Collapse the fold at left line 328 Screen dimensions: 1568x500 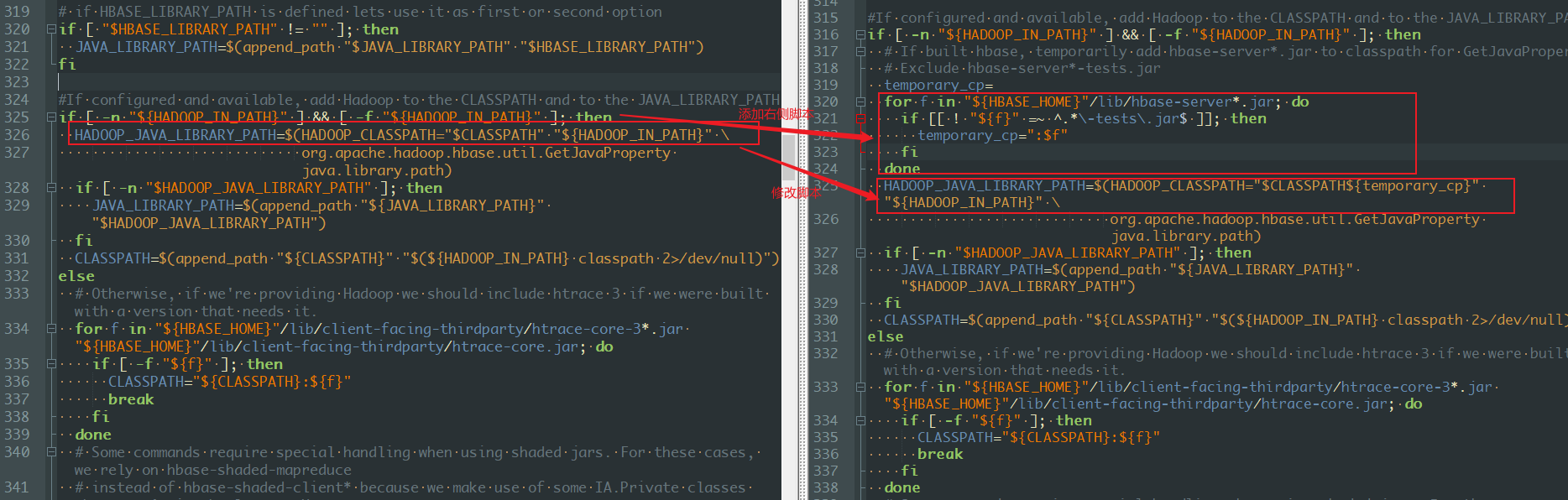(x=51, y=188)
